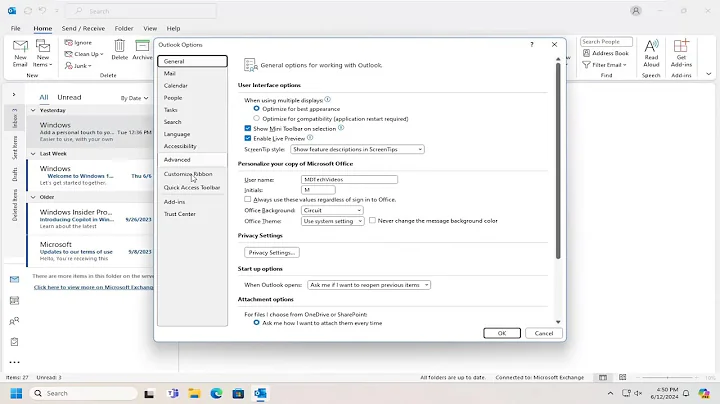Switch status bar to Normal view
The height and width of the screenshot is (404, 720).
click(602, 377)
